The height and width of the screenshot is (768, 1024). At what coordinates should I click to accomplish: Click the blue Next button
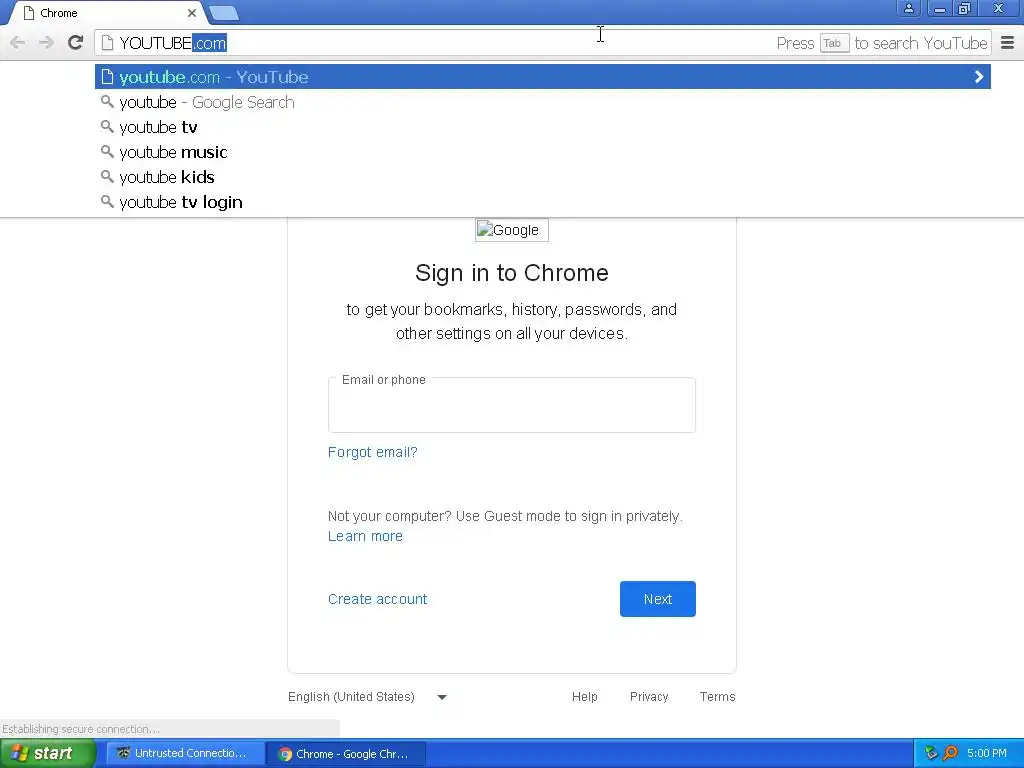[658, 599]
